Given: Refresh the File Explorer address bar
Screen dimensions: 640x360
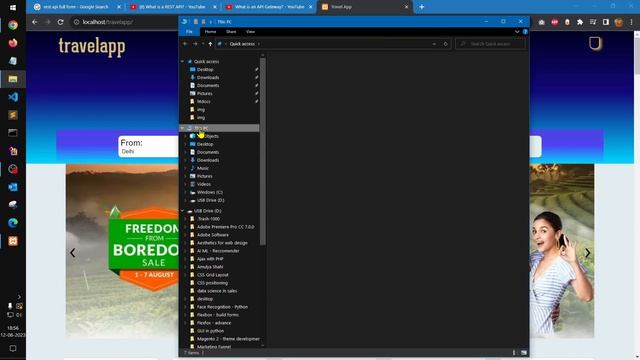Looking at the screenshot, I should (445, 44).
